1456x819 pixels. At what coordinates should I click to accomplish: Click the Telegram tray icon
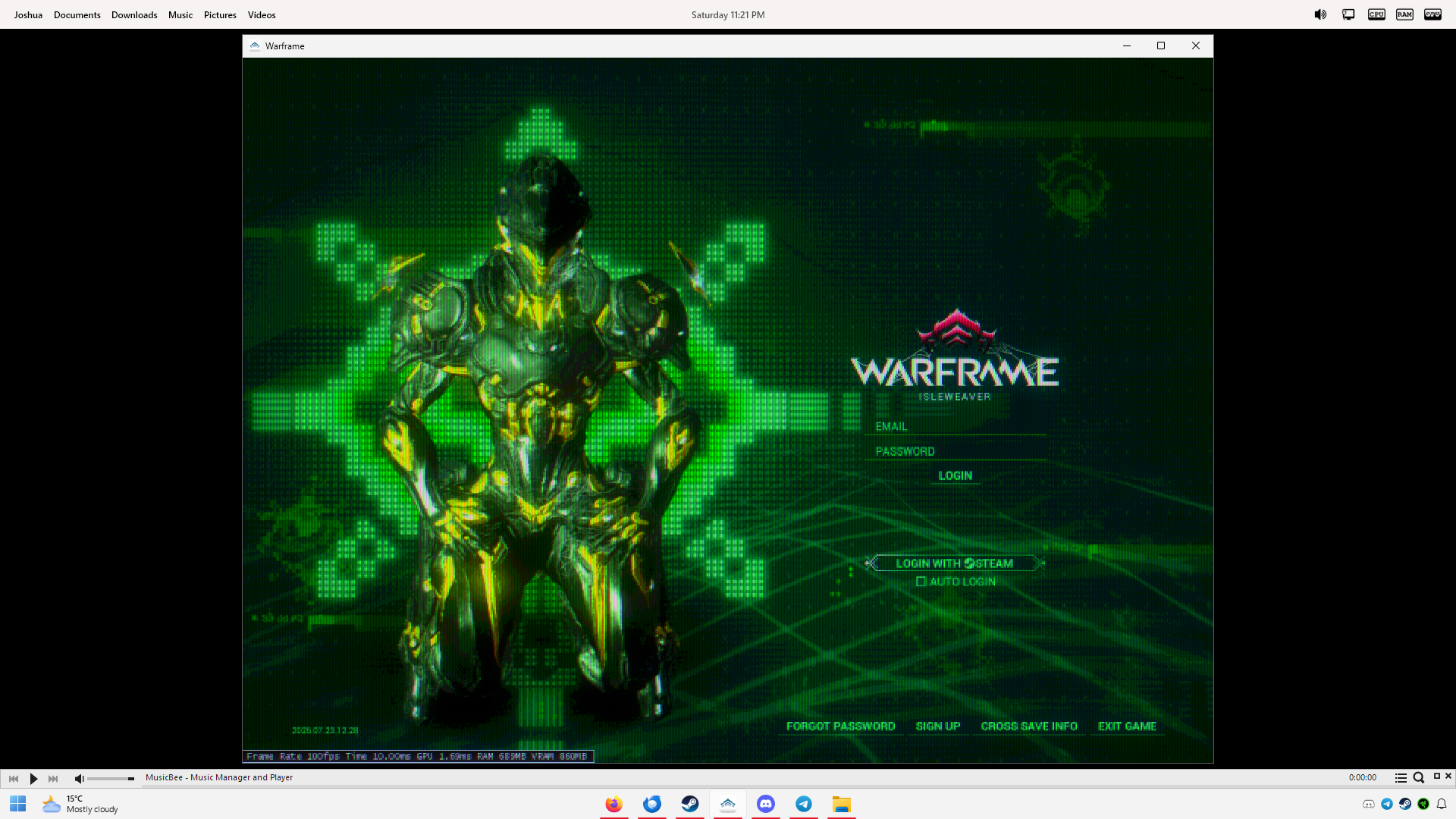(x=1387, y=805)
